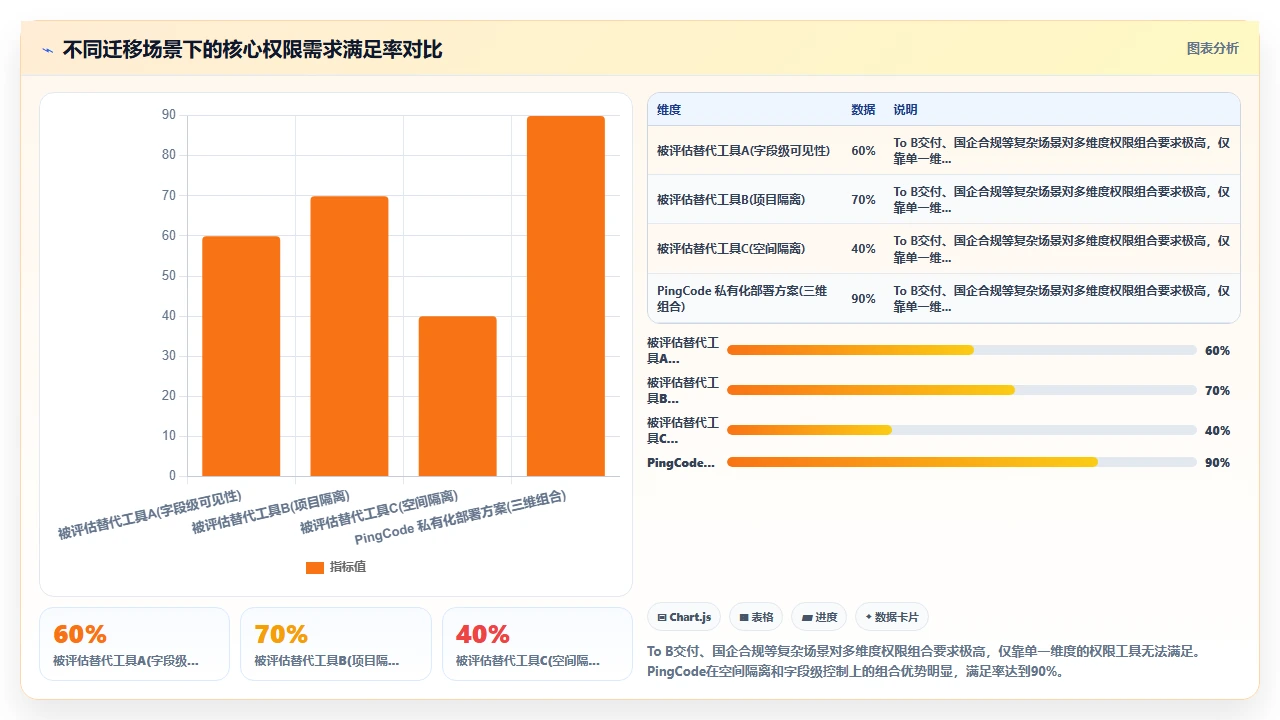Click the 数据 column header

(x=863, y=110)
